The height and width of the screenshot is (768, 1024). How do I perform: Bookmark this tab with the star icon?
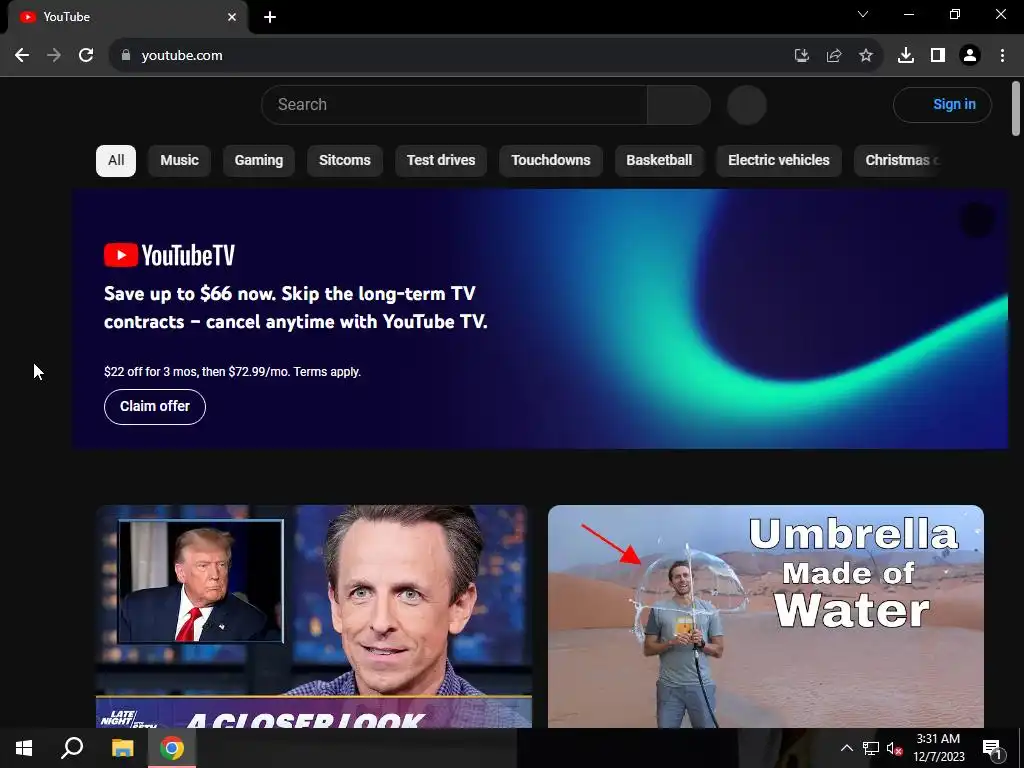click(866, 56)
